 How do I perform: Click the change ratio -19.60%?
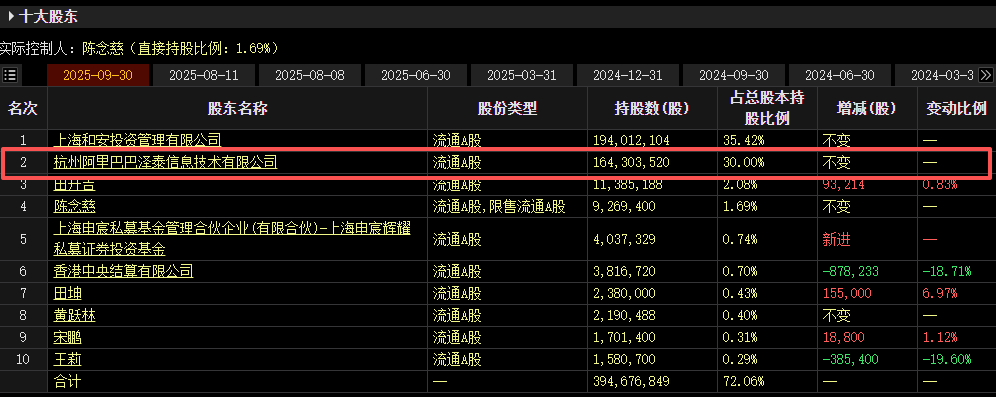pyautogui.click(x=947, y=360)
